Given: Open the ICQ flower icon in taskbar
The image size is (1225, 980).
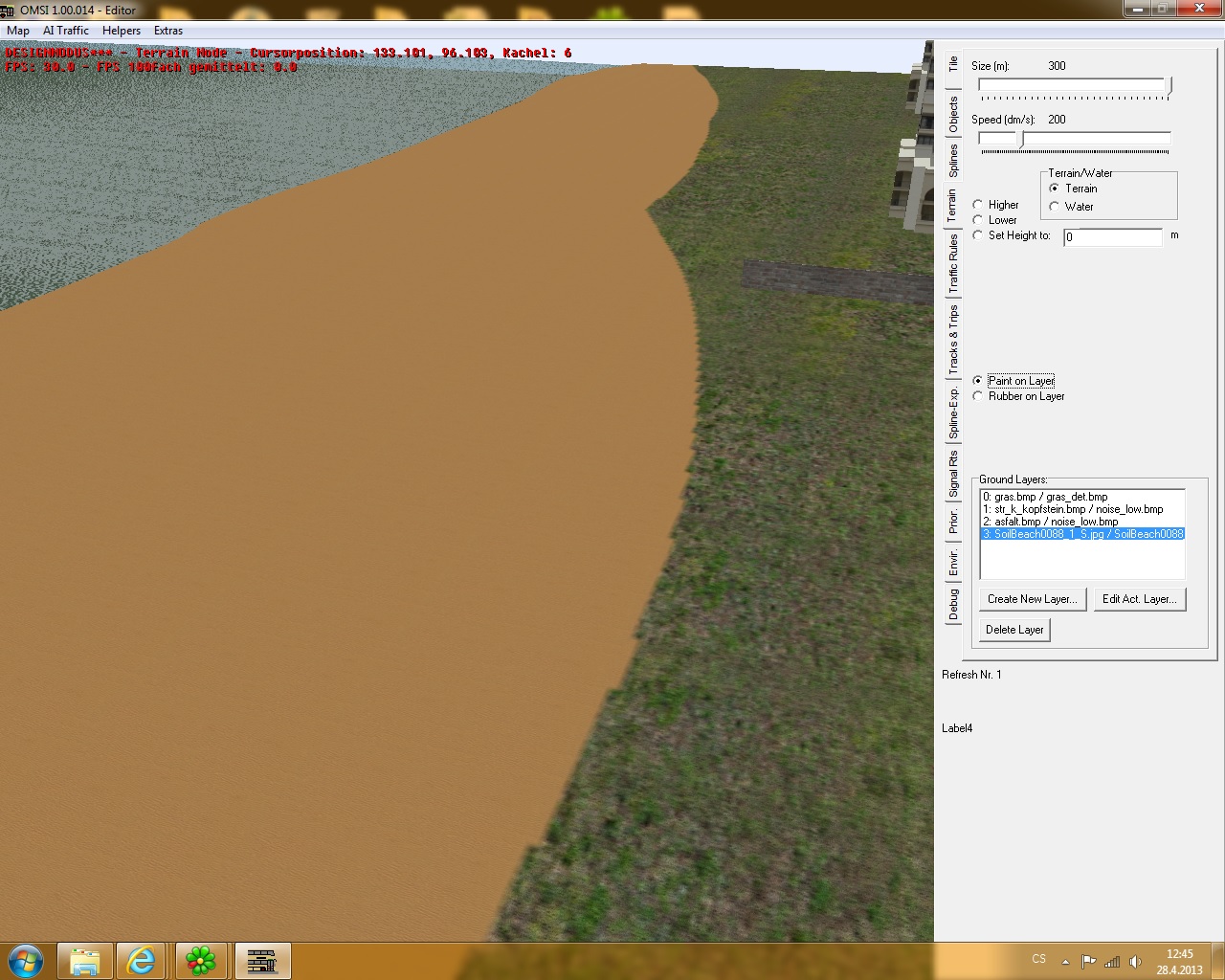Looking at the screenshot, I should point(201,960).
